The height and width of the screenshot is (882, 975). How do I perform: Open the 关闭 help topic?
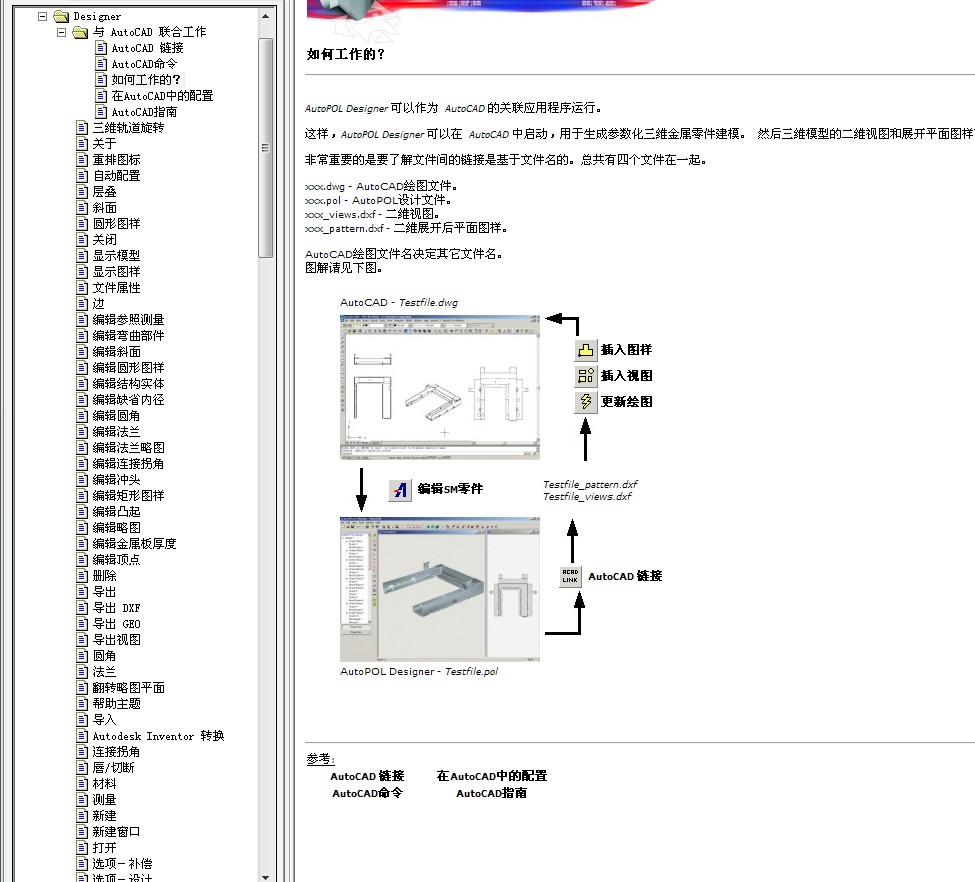[x=104, y=240]
